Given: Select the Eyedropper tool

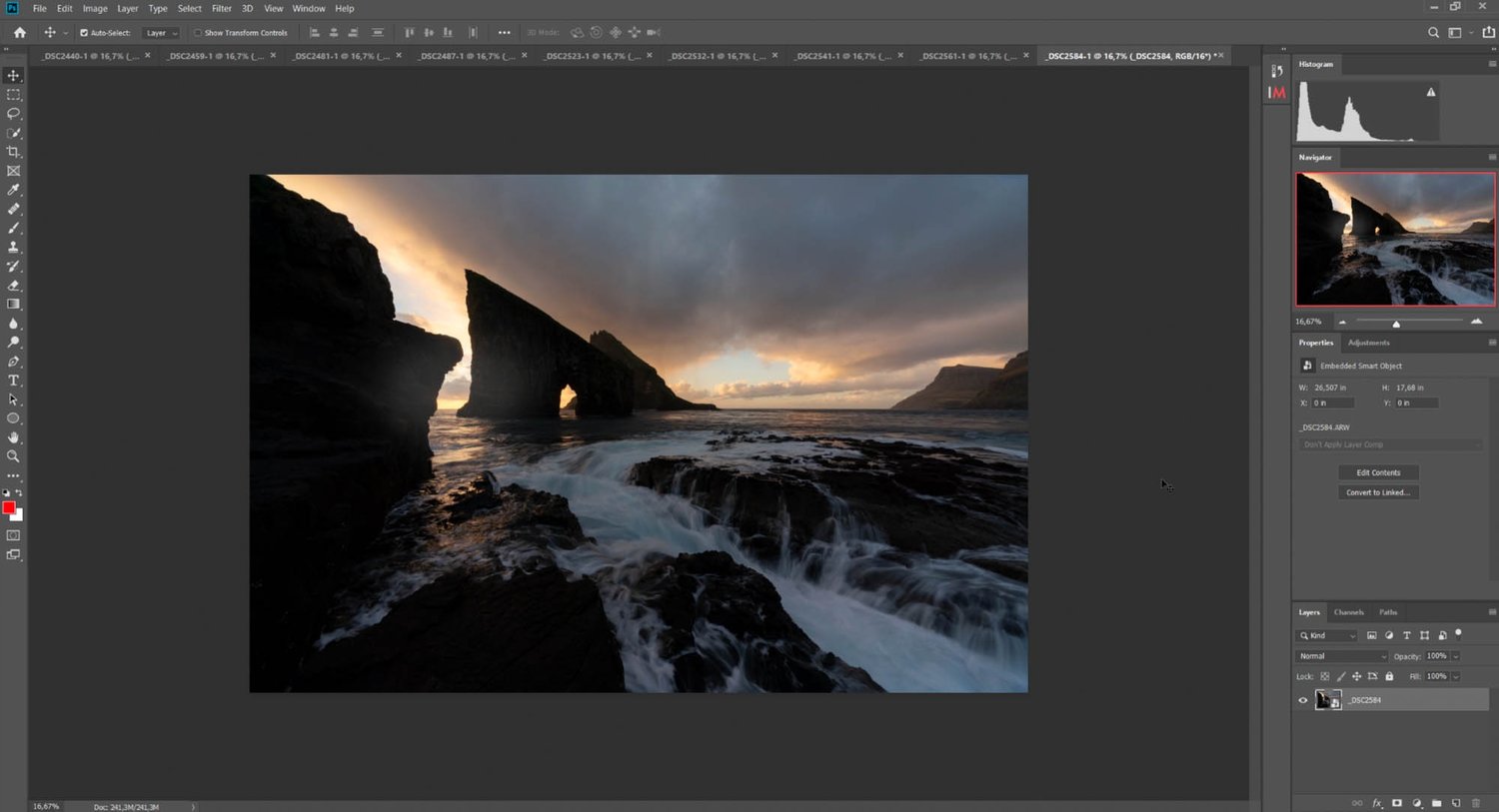Looking at the screenshot, I should [13, 190].
